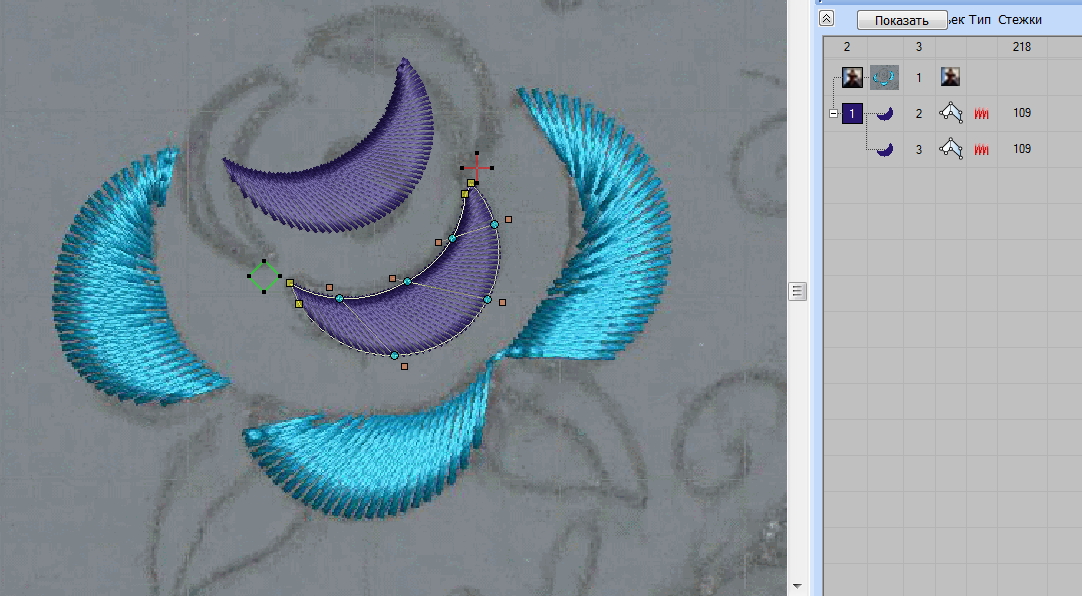
Task: Click the stitch count 218 total cell
Action: (x=1021, y=46)
